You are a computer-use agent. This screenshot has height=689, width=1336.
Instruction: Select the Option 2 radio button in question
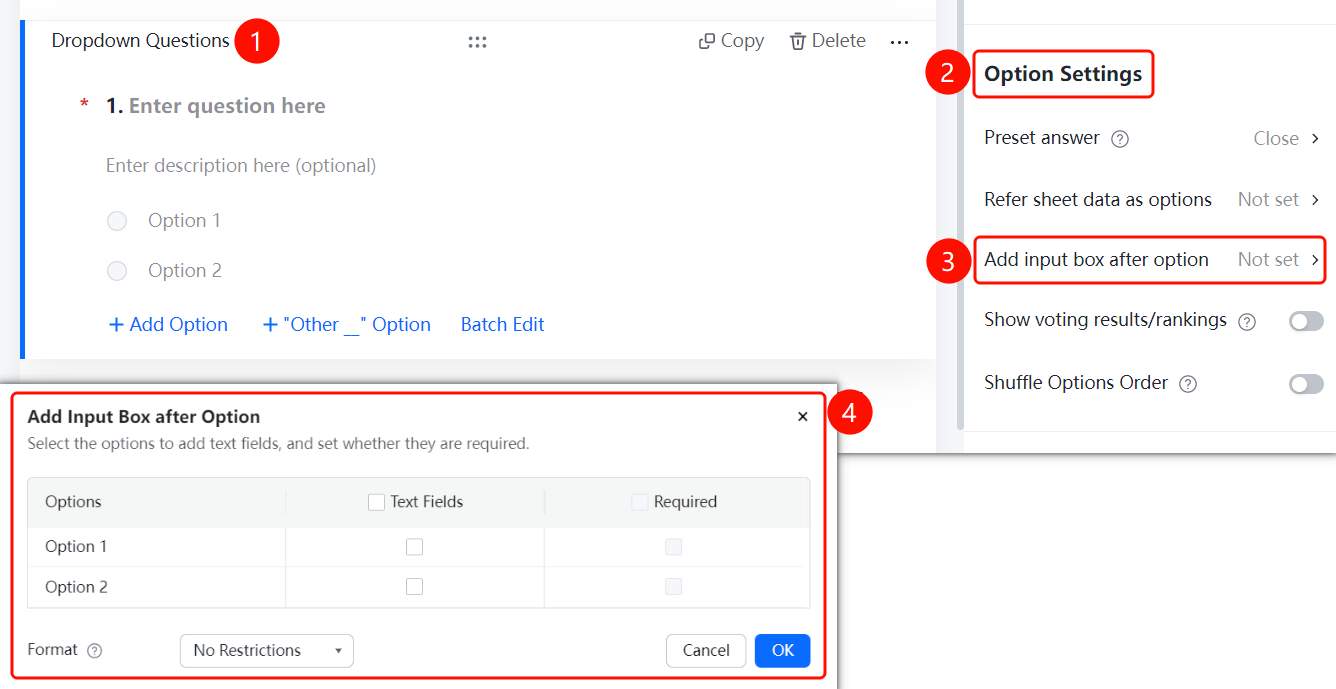117,271
